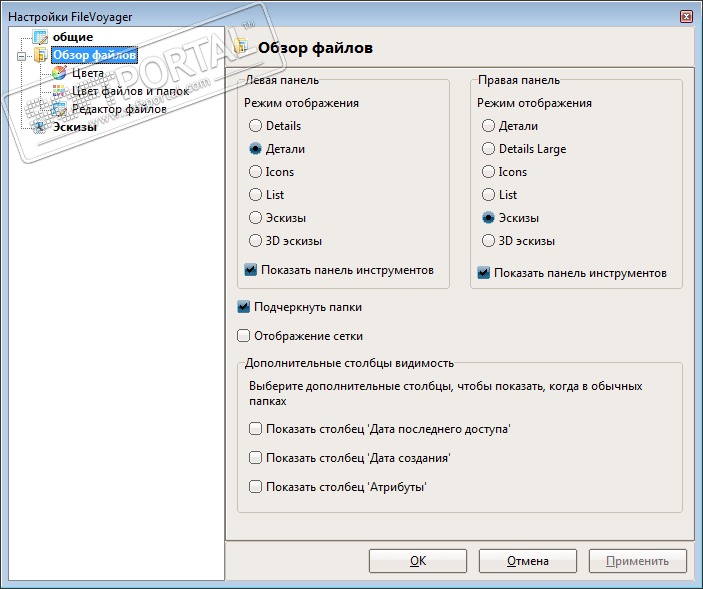703x589 pixels.
Task: Click the Цвет файлов и папок icon
Action: click(59, 91)
